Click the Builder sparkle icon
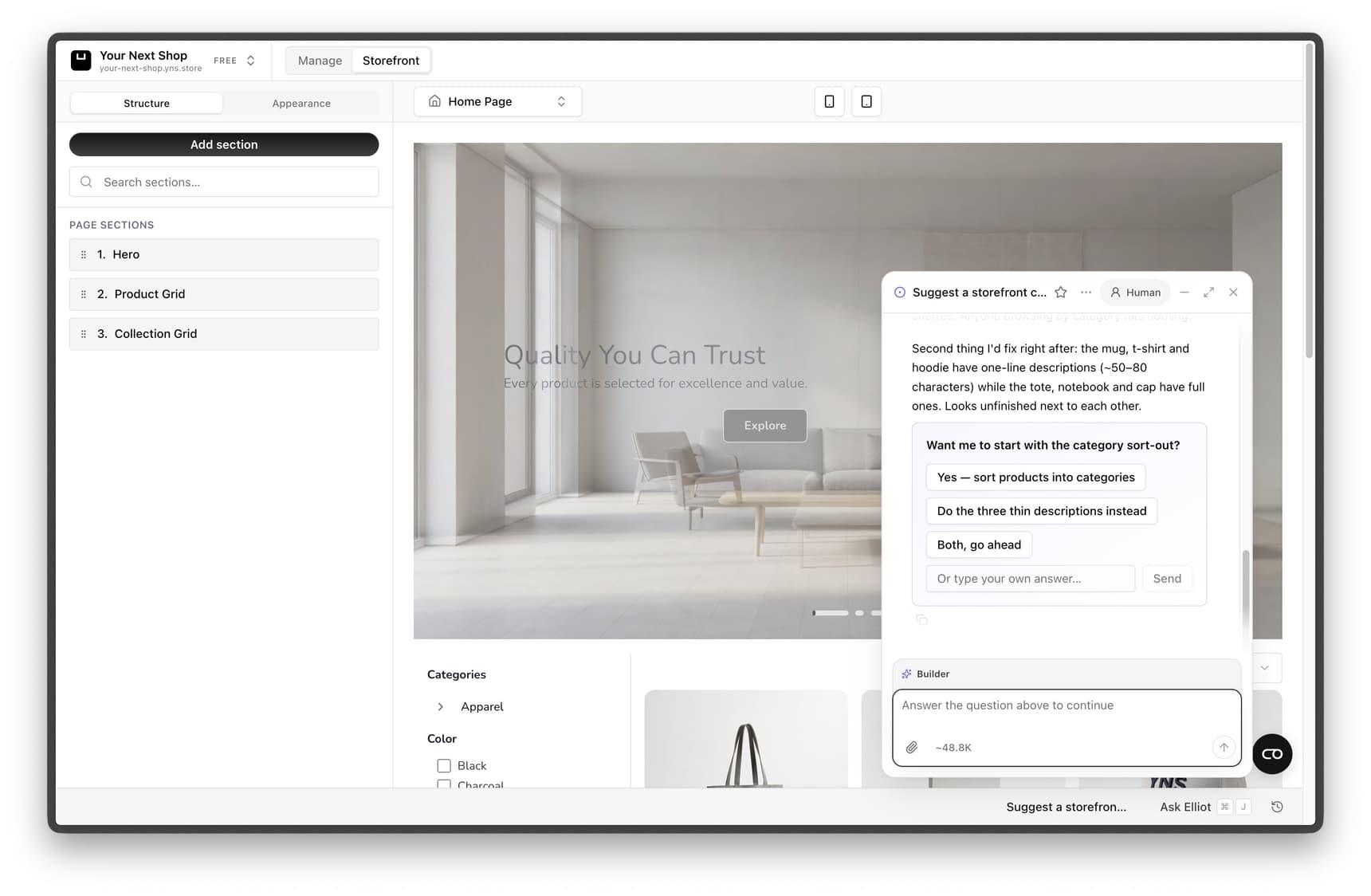The image size is (1371, 896). tap(906, 674)
